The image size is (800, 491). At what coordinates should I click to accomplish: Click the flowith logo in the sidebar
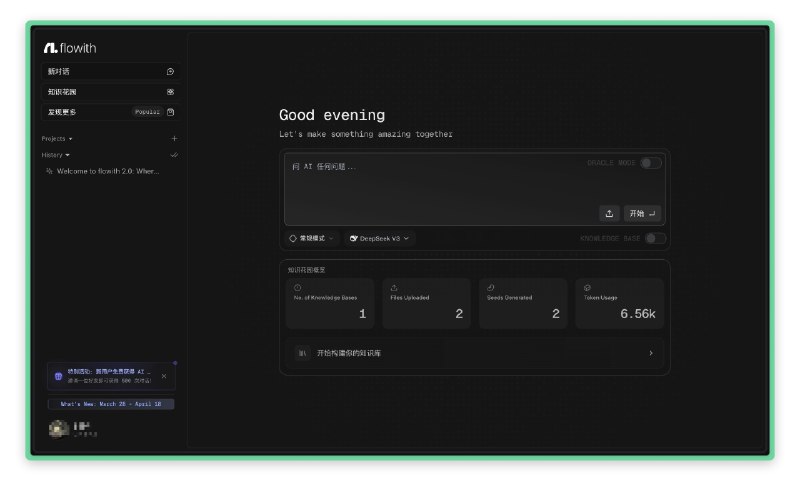pos(70,48)
